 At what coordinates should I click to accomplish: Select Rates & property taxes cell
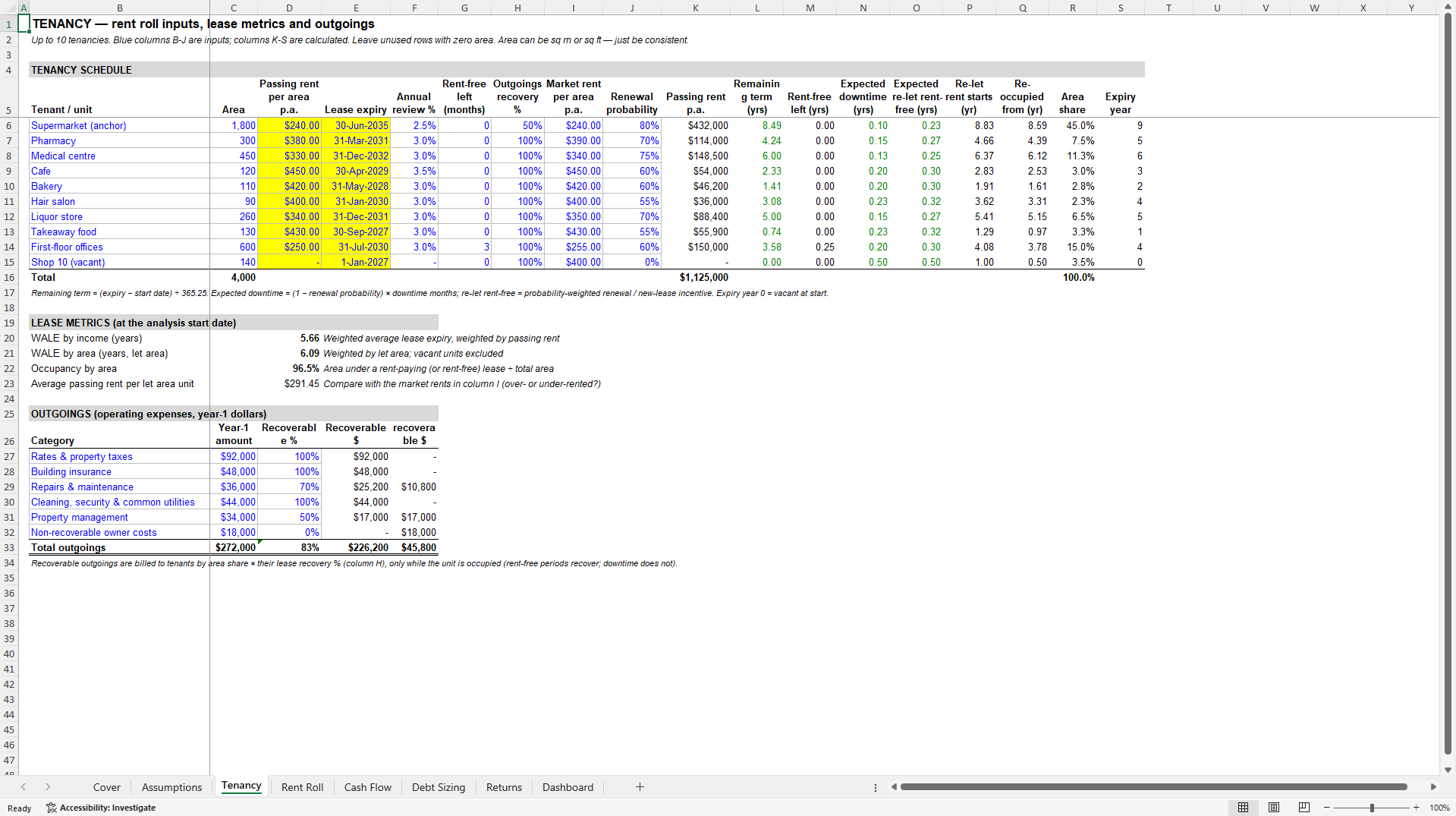click(119, 456)
